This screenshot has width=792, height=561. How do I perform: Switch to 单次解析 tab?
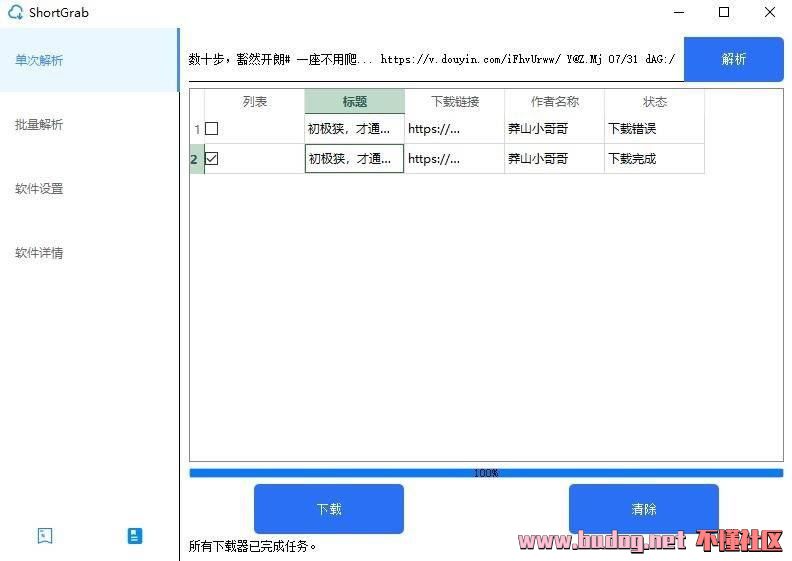(x=89, y=60)
